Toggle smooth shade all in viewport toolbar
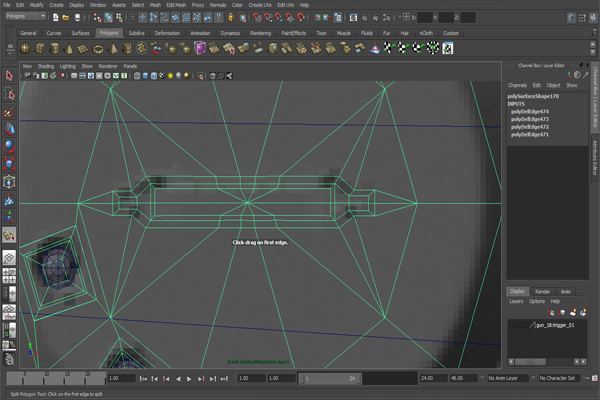 (x=145, y=76)
